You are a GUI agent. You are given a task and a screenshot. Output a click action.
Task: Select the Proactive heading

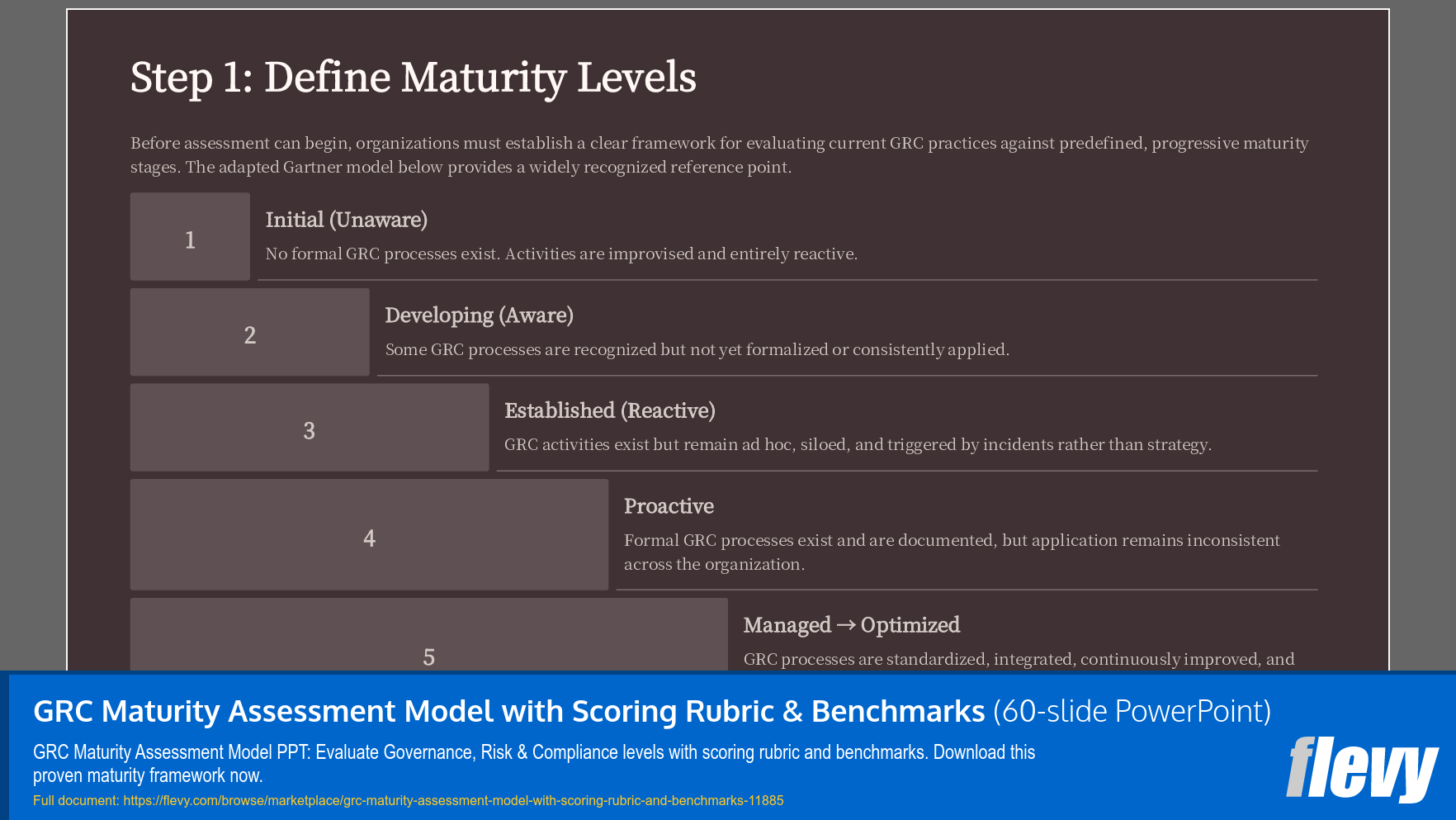click(669, 506)
